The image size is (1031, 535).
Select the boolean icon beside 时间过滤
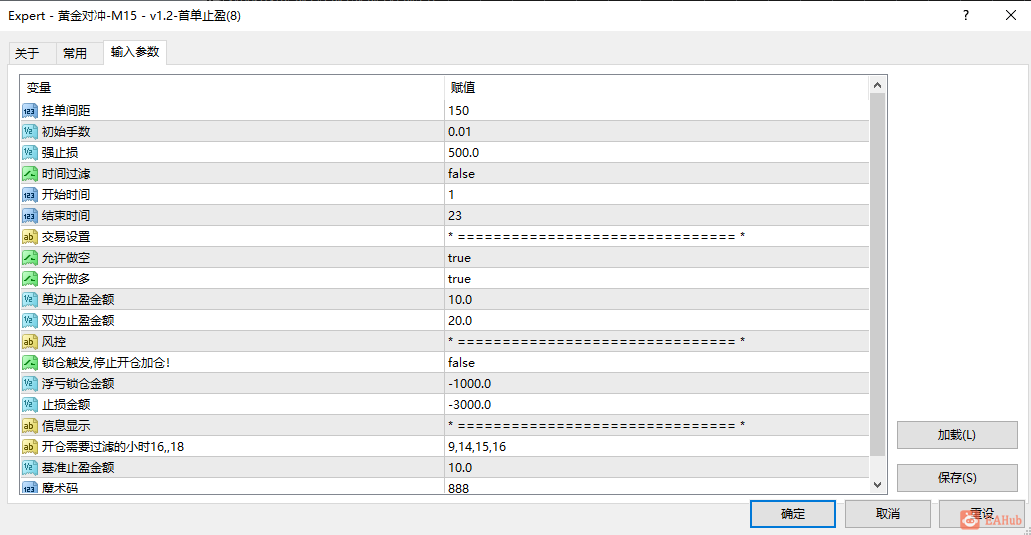pos(30,174)
